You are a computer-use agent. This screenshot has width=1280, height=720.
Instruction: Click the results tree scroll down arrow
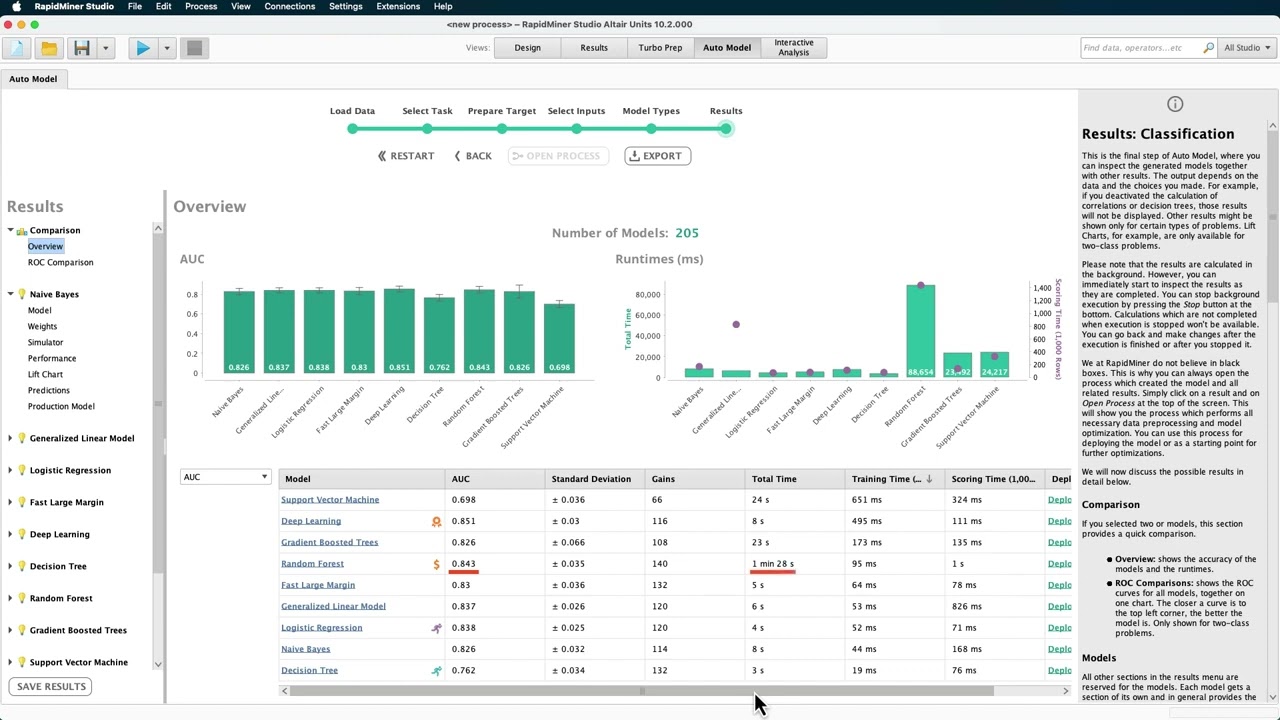click(157, 664)
